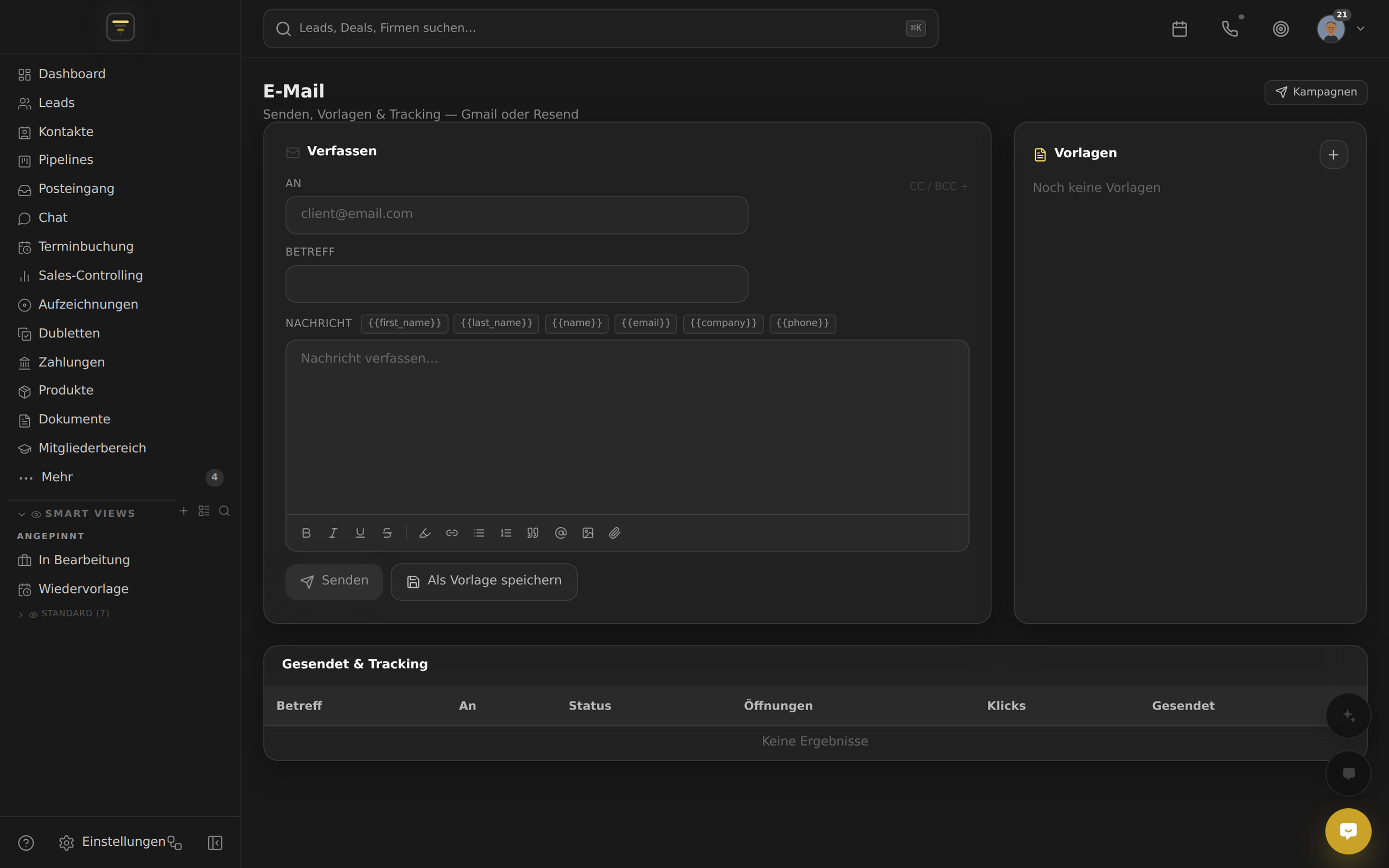
Task: Apply italic formatting in editor toolbar
Action: (333, 533)
